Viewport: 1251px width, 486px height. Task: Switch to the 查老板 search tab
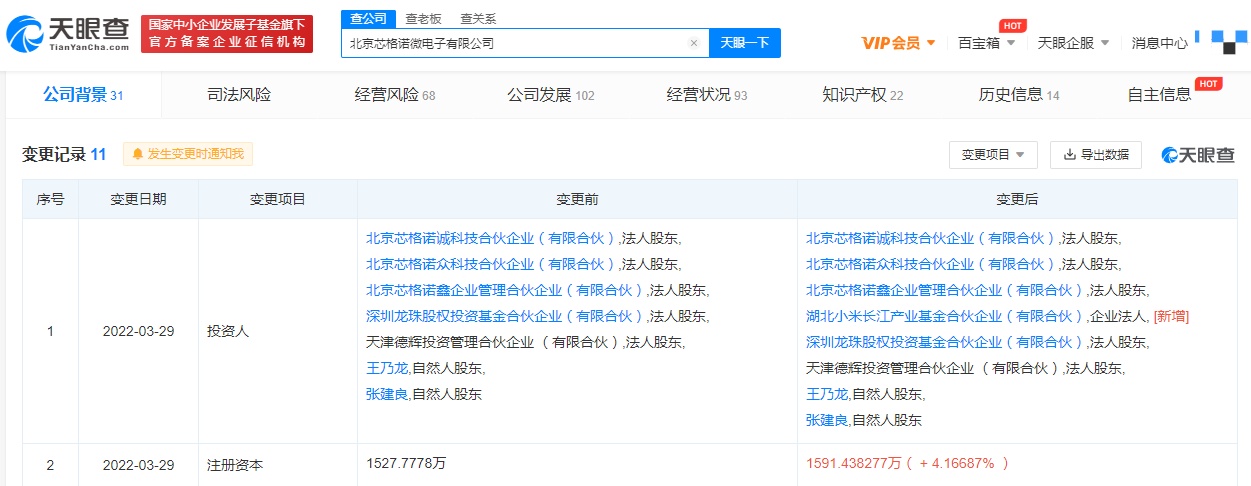coord(425,18)
